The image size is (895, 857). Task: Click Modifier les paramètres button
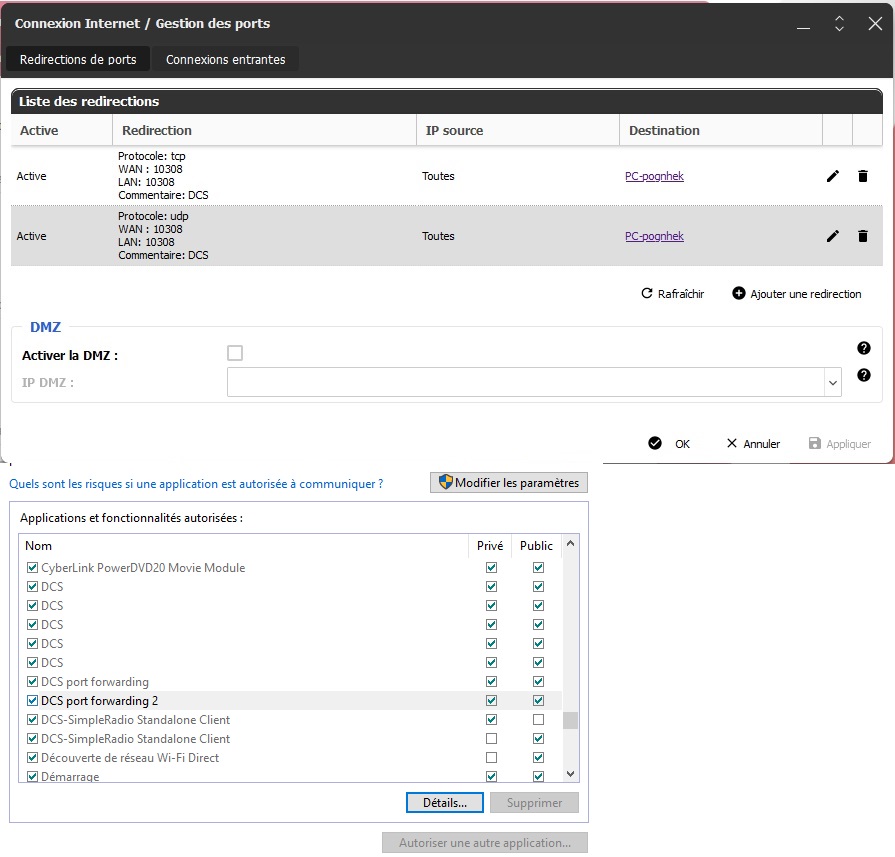point(509,482)
